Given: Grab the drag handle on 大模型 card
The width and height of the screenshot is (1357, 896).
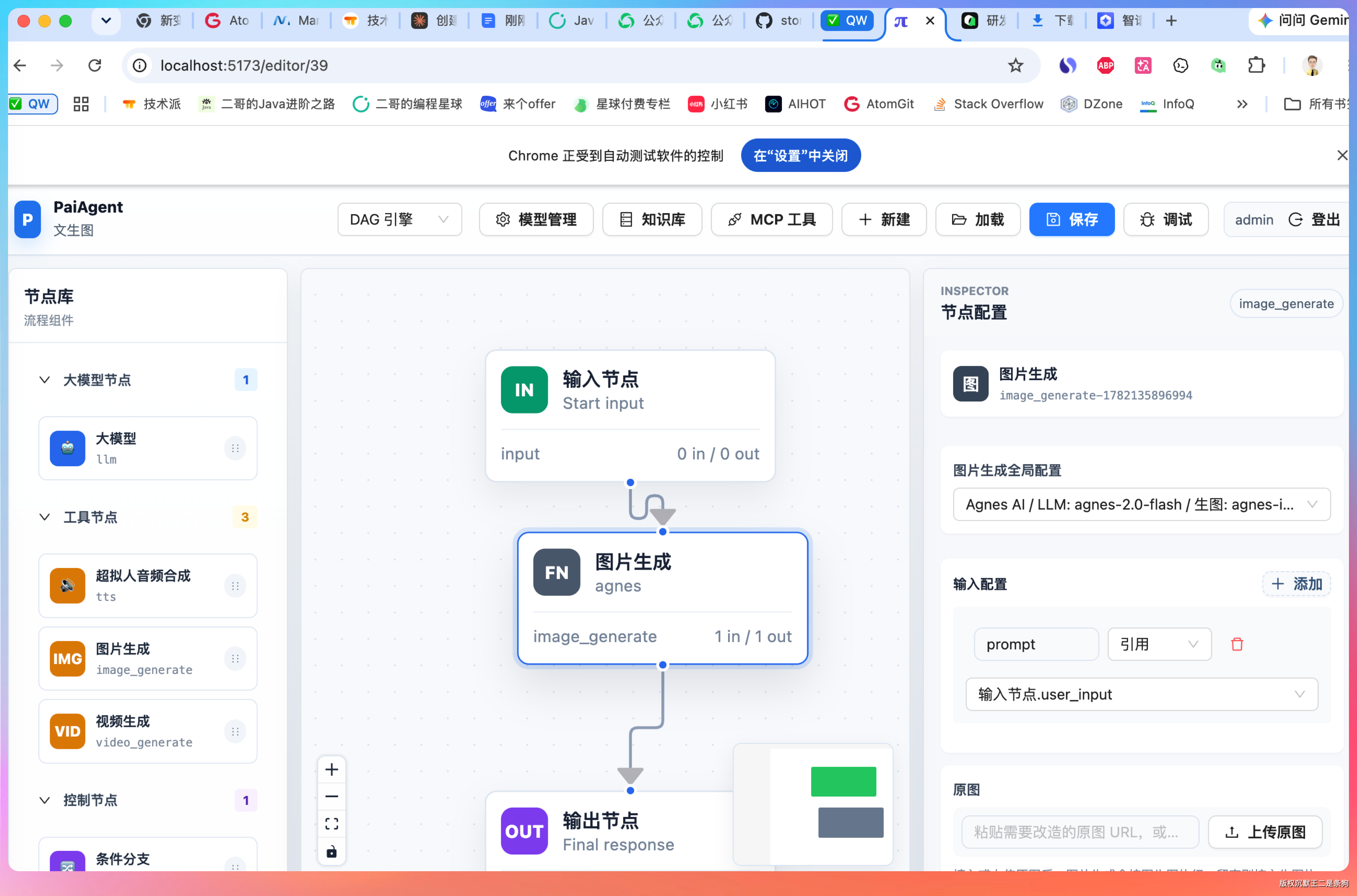Looking at the screenshot, I should tap(235, 449).
